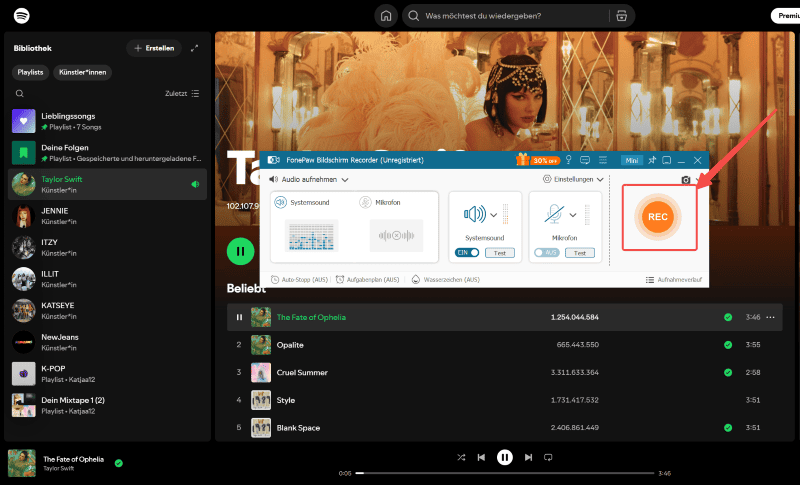The height and width of the screenshot is (485, 800).
Task: Go to Spotify Home icon button
Action: click(386, 16)
